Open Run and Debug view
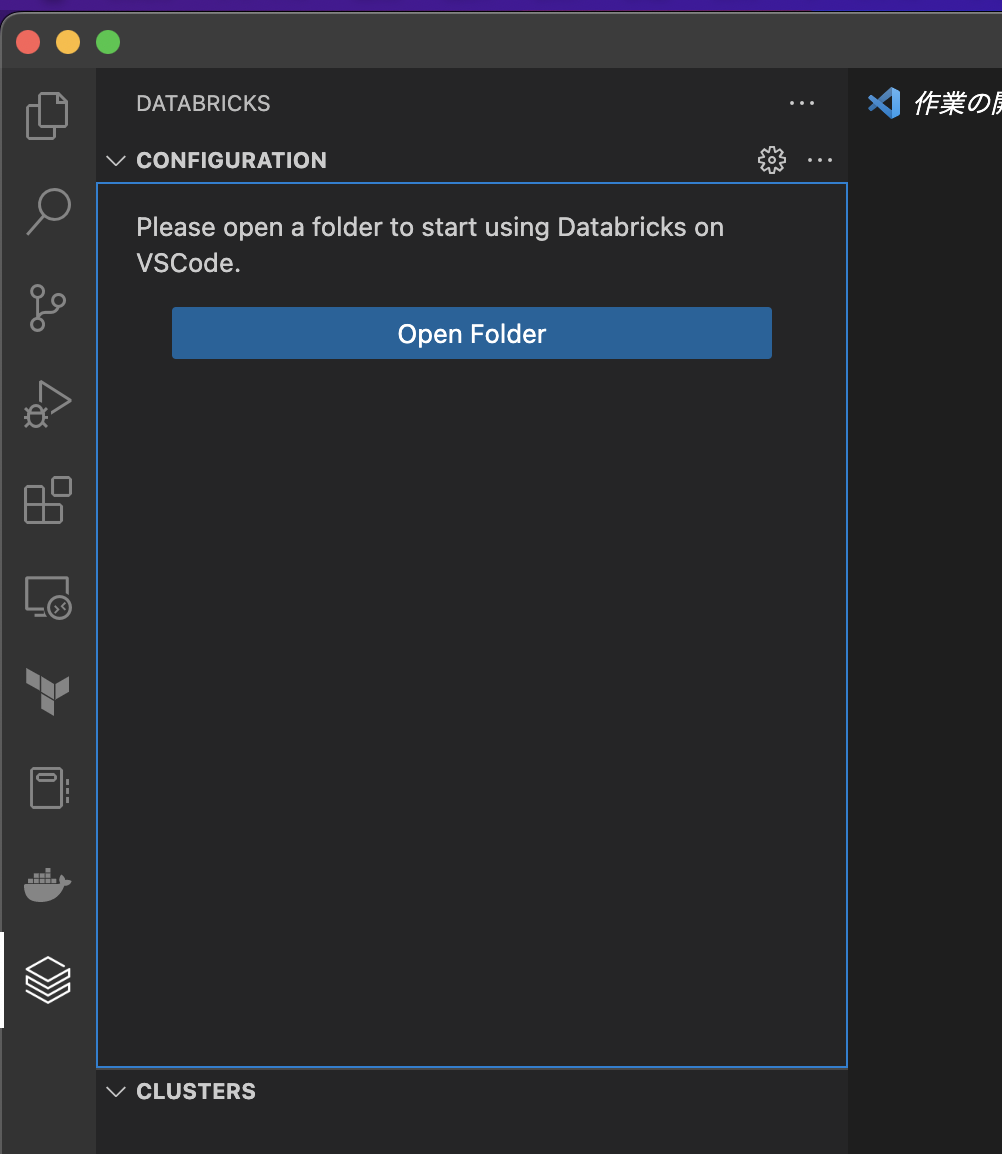Viewport: 1002px width, 1154px height. point(48,404)
